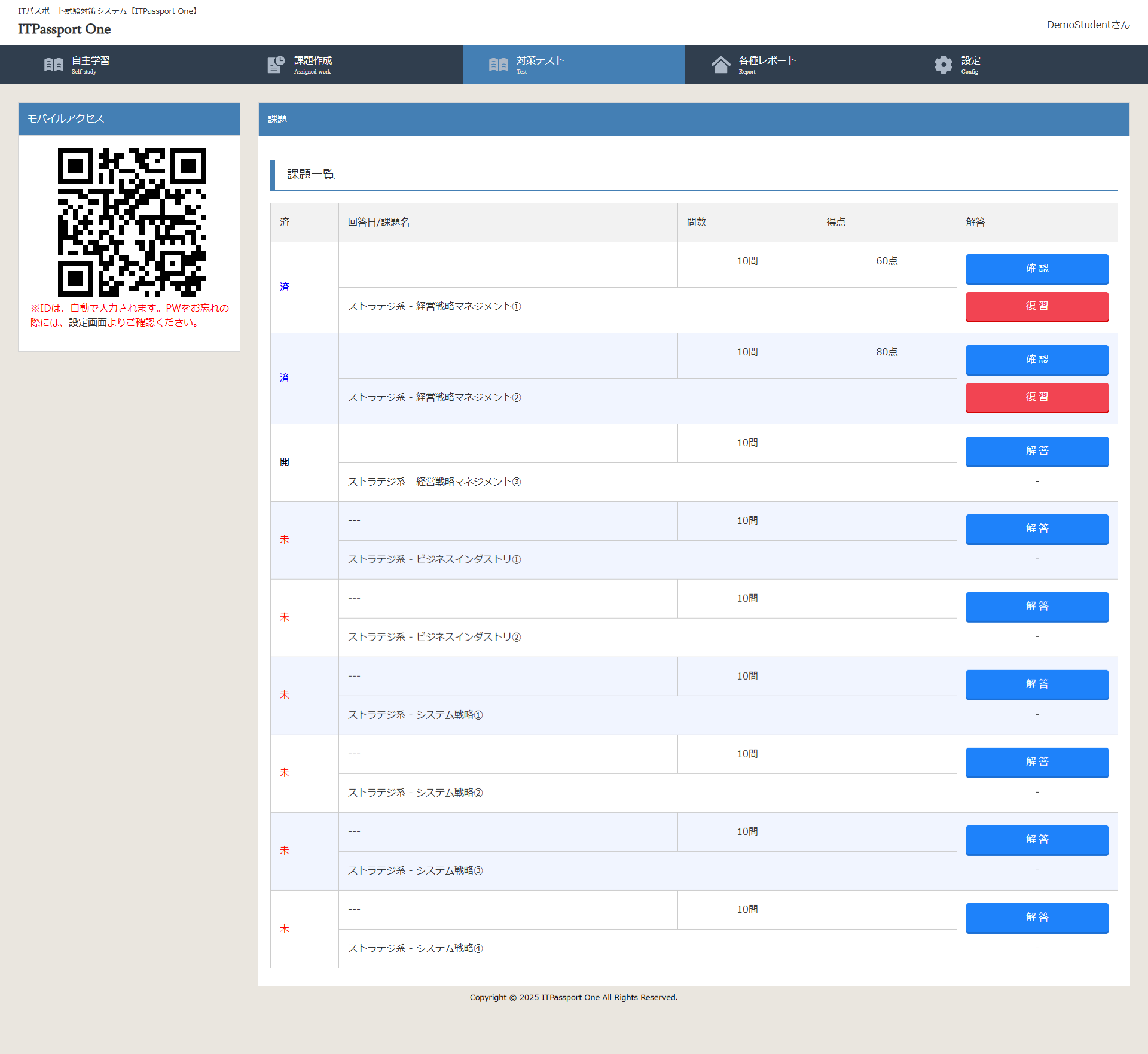
Task: Open the 自主学習 Self-study menu
Action: [x=90, y=65]
